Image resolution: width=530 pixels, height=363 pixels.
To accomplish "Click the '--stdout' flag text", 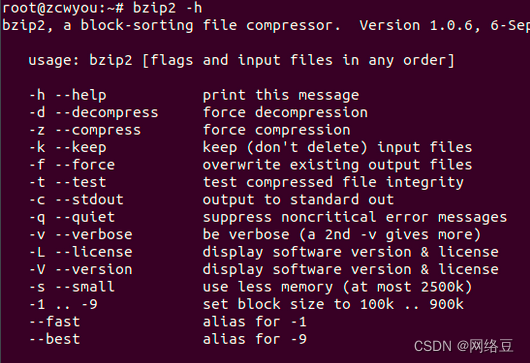I will pyautogui.click(x=90, y=199).
